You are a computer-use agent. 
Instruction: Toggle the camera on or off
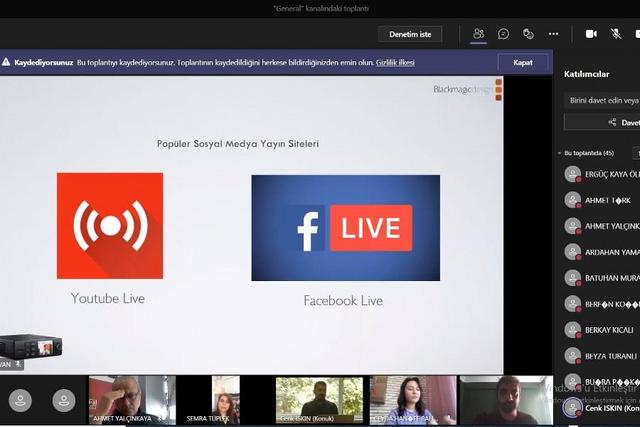591,34
